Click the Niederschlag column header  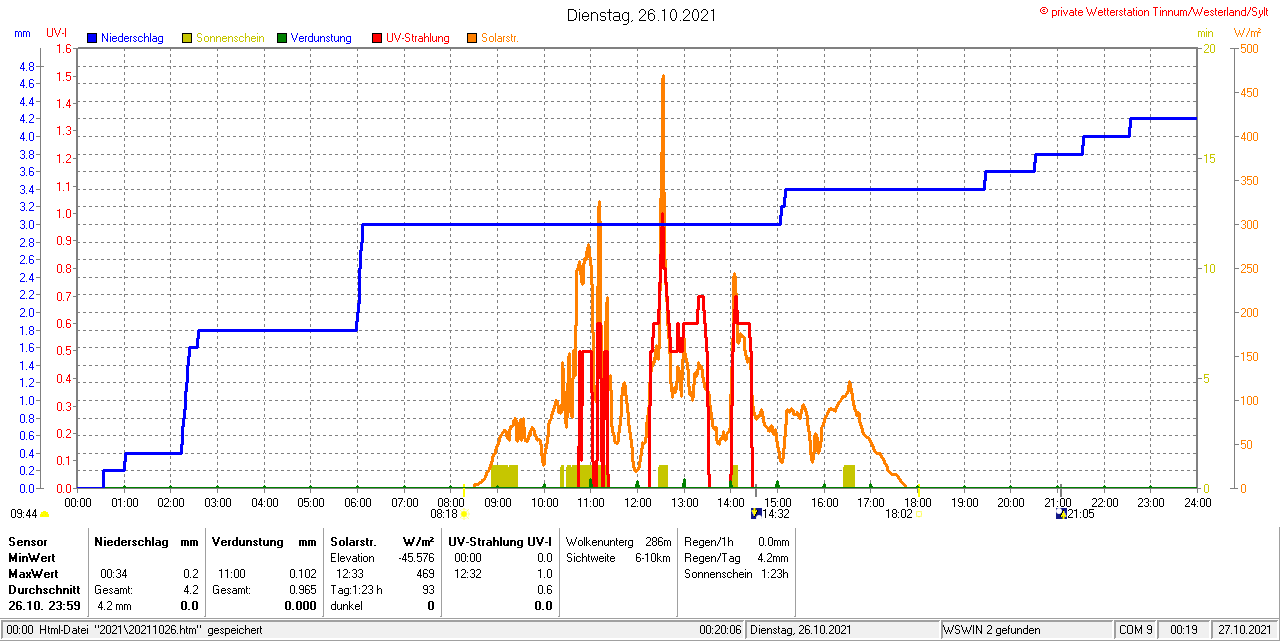point(130,541)
